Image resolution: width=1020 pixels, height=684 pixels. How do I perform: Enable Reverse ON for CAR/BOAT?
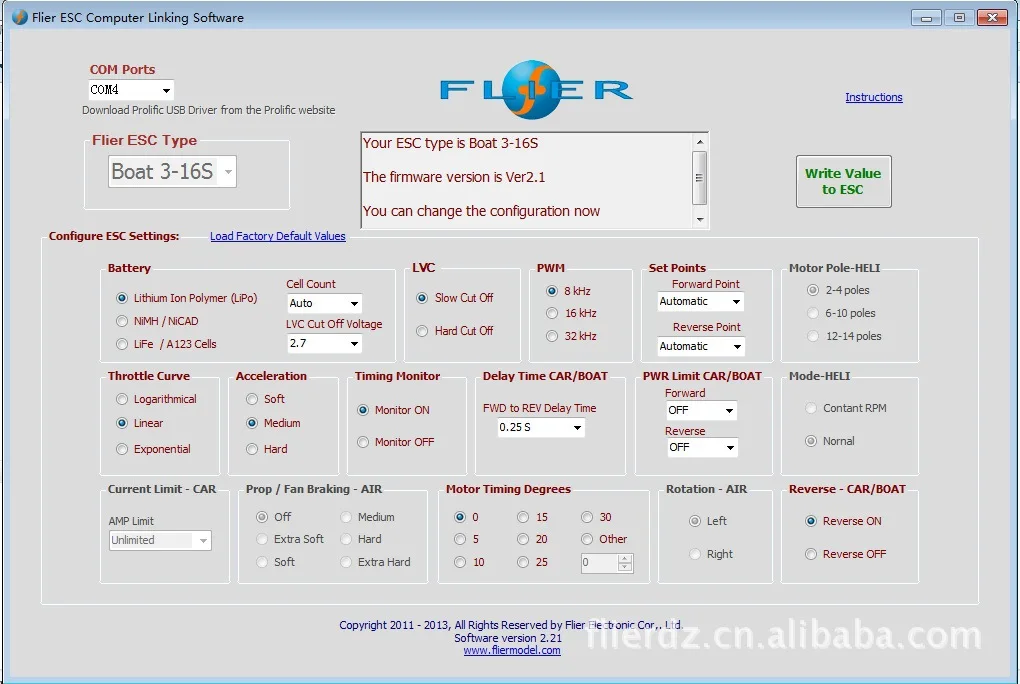click(843, 521)
